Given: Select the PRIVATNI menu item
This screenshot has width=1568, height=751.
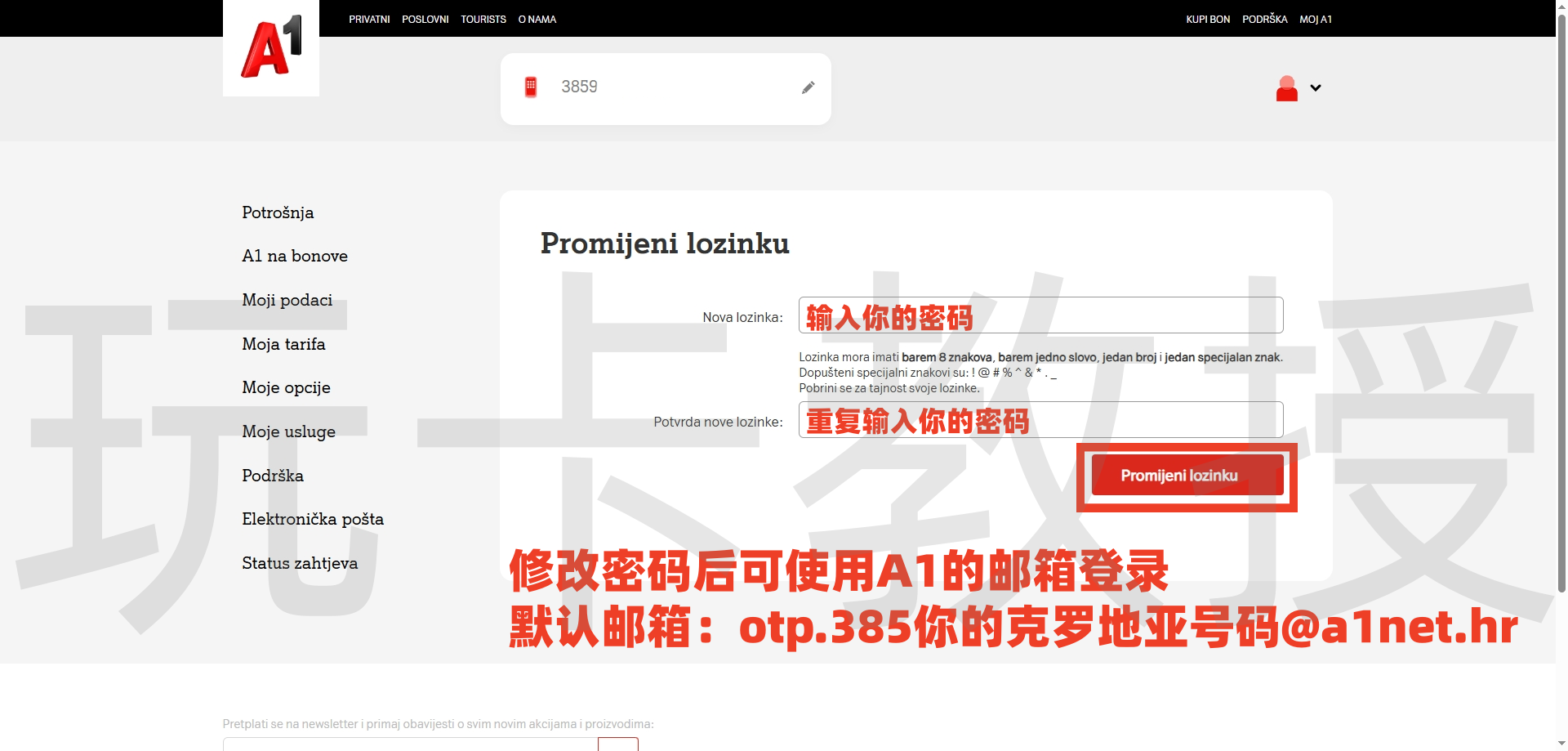Looking at the screenshot, I should point(369,19).
